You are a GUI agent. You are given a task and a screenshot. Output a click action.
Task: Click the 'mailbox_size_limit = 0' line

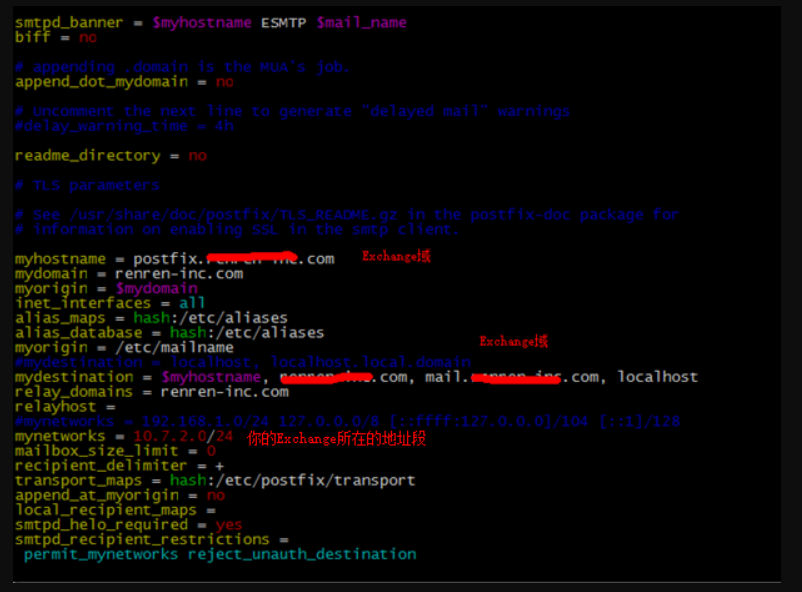pos(116,452)
